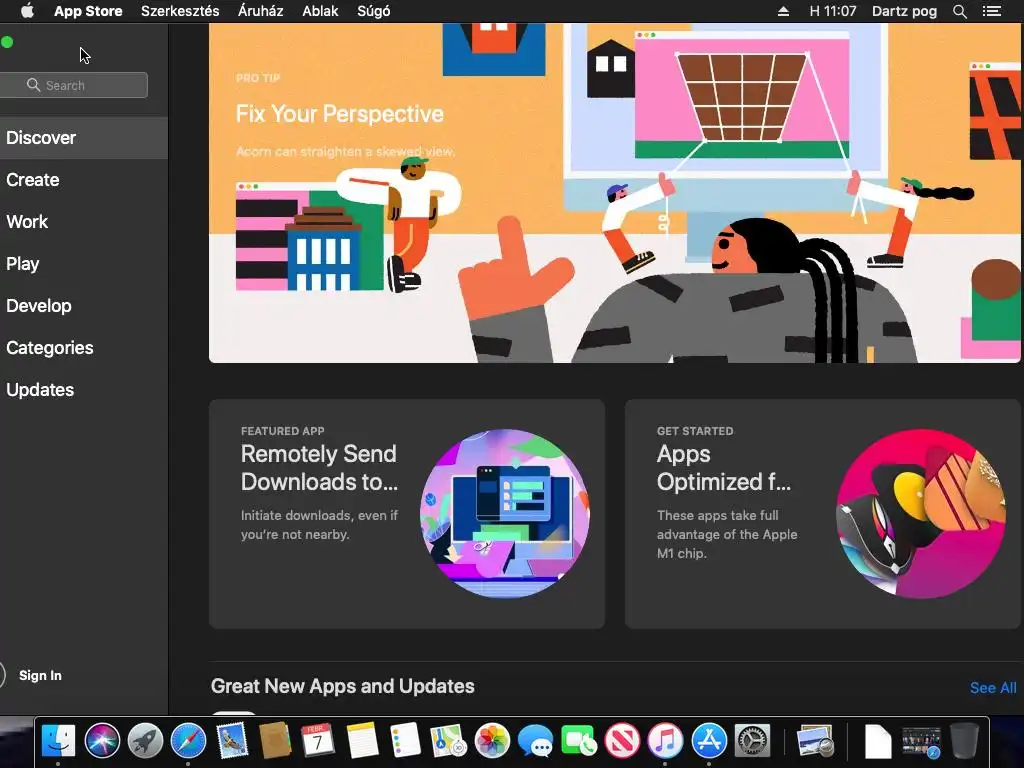Open Trash in the Dock
The image size is (1024, 768).
(x=964, y=741)
